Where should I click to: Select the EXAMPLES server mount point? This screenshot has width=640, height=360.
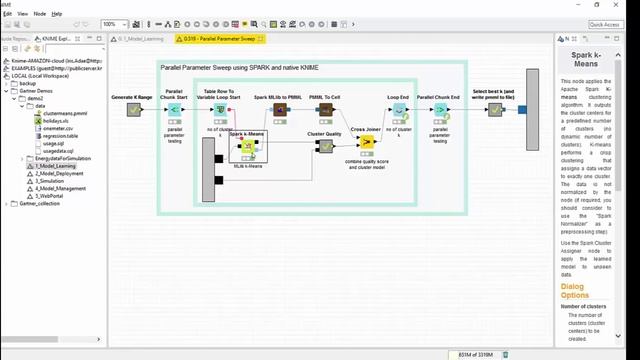click(x=53, y=69)
